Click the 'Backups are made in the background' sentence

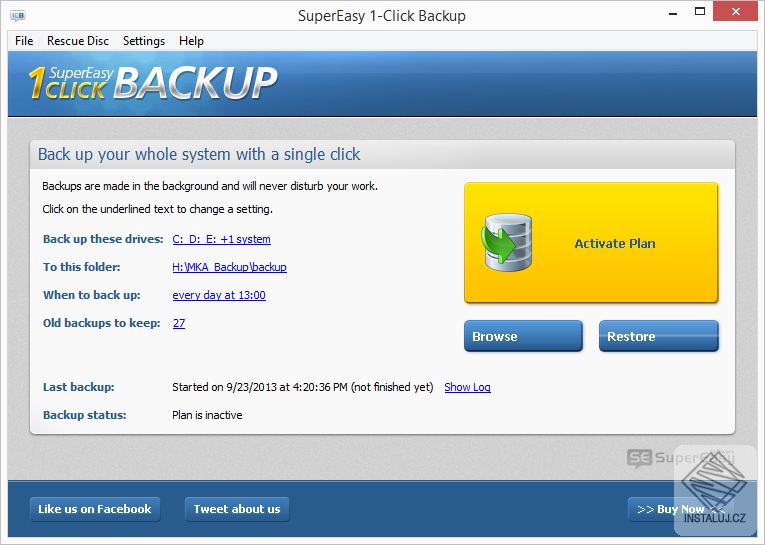(210, 186)
